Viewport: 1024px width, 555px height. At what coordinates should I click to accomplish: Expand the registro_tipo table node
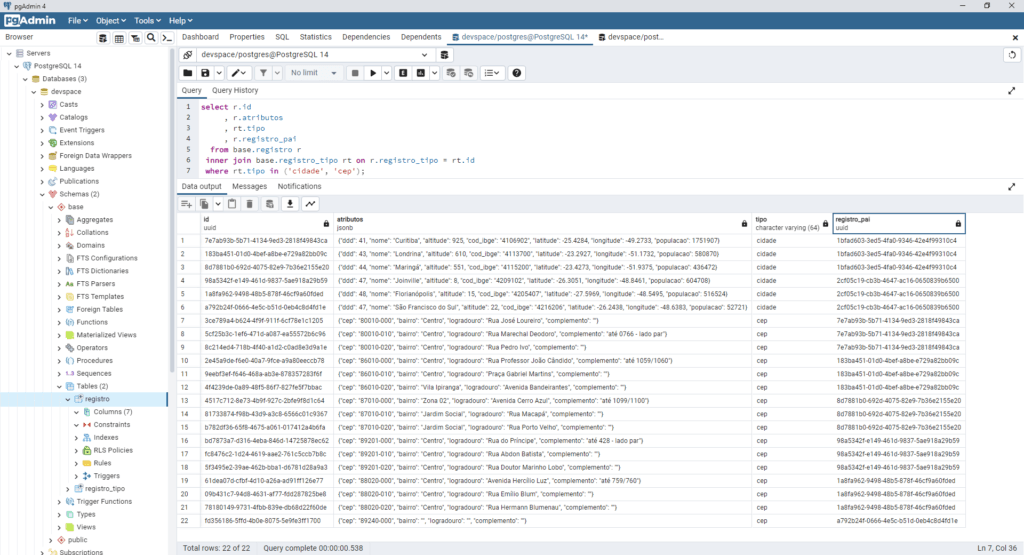(x=68, y=489)
